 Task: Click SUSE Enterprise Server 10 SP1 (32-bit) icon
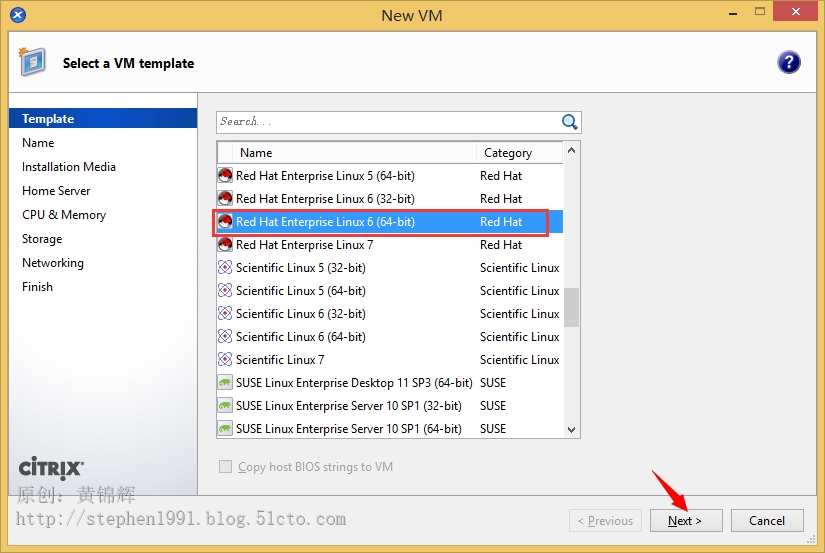[x=225, y=406]
